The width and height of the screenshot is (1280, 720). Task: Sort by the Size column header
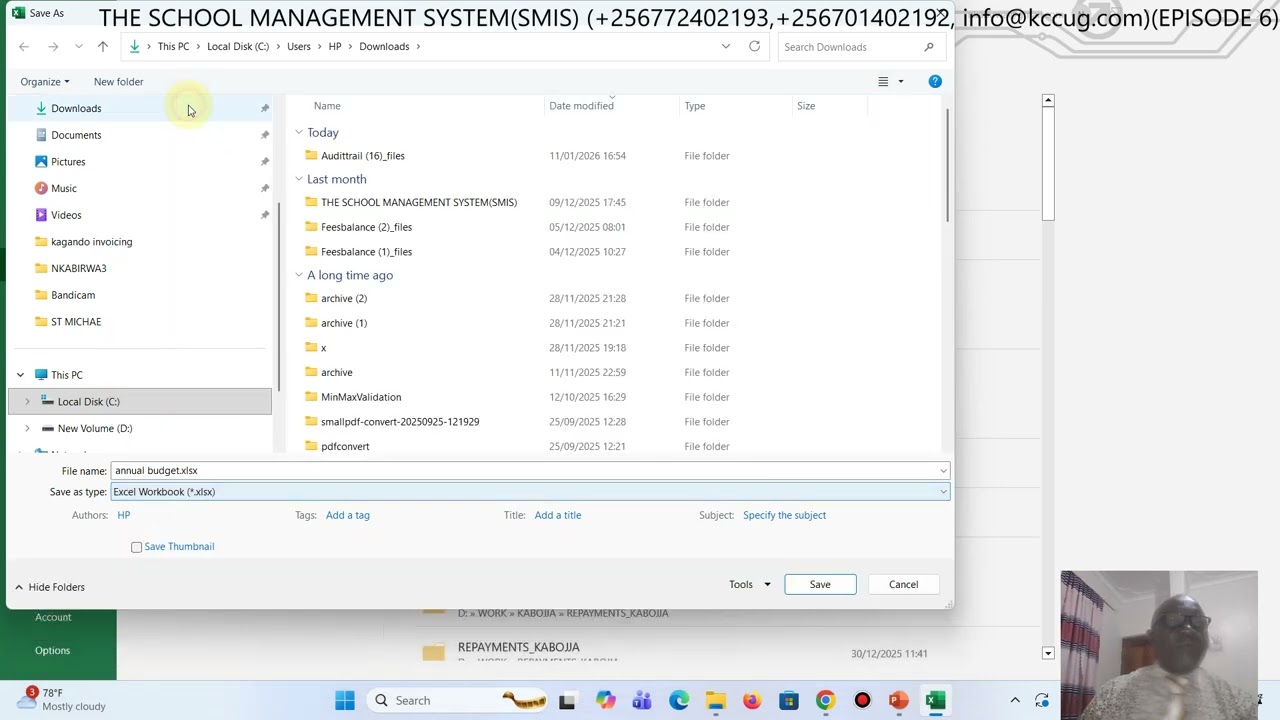[x=806, y=106]
